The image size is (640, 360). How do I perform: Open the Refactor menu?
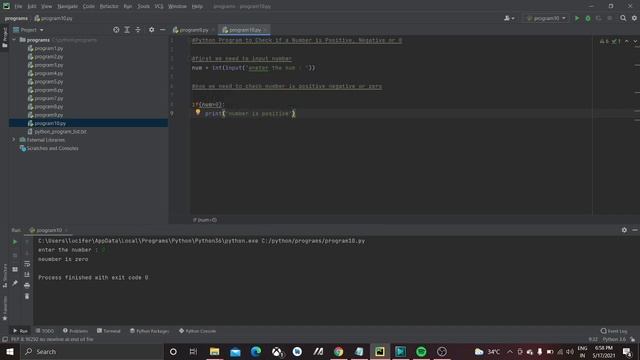coord(109,6)
